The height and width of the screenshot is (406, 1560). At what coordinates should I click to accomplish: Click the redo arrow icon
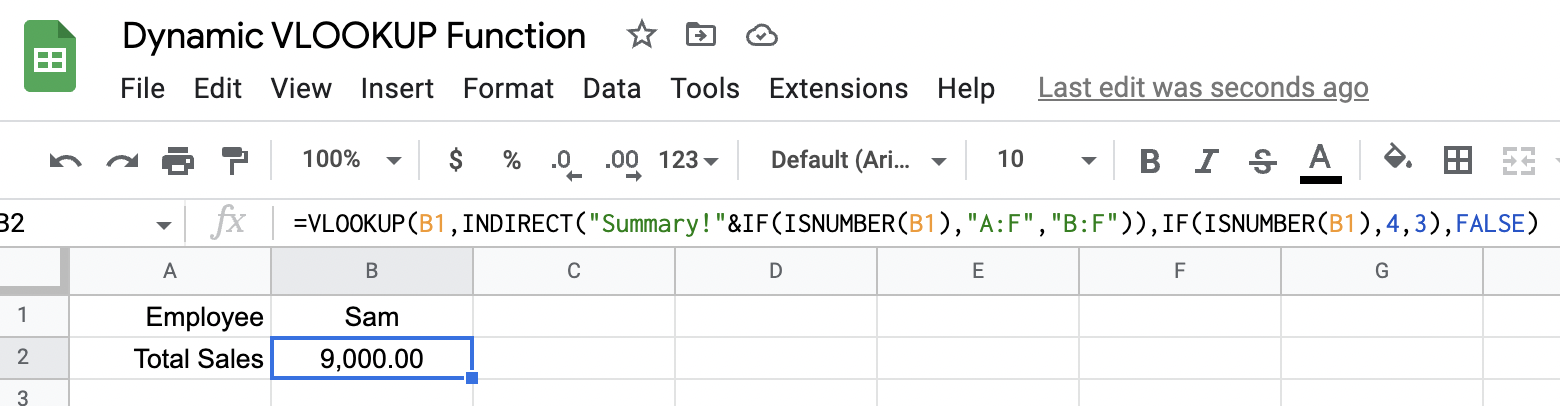pyautogui.click(x=122, y=160)
